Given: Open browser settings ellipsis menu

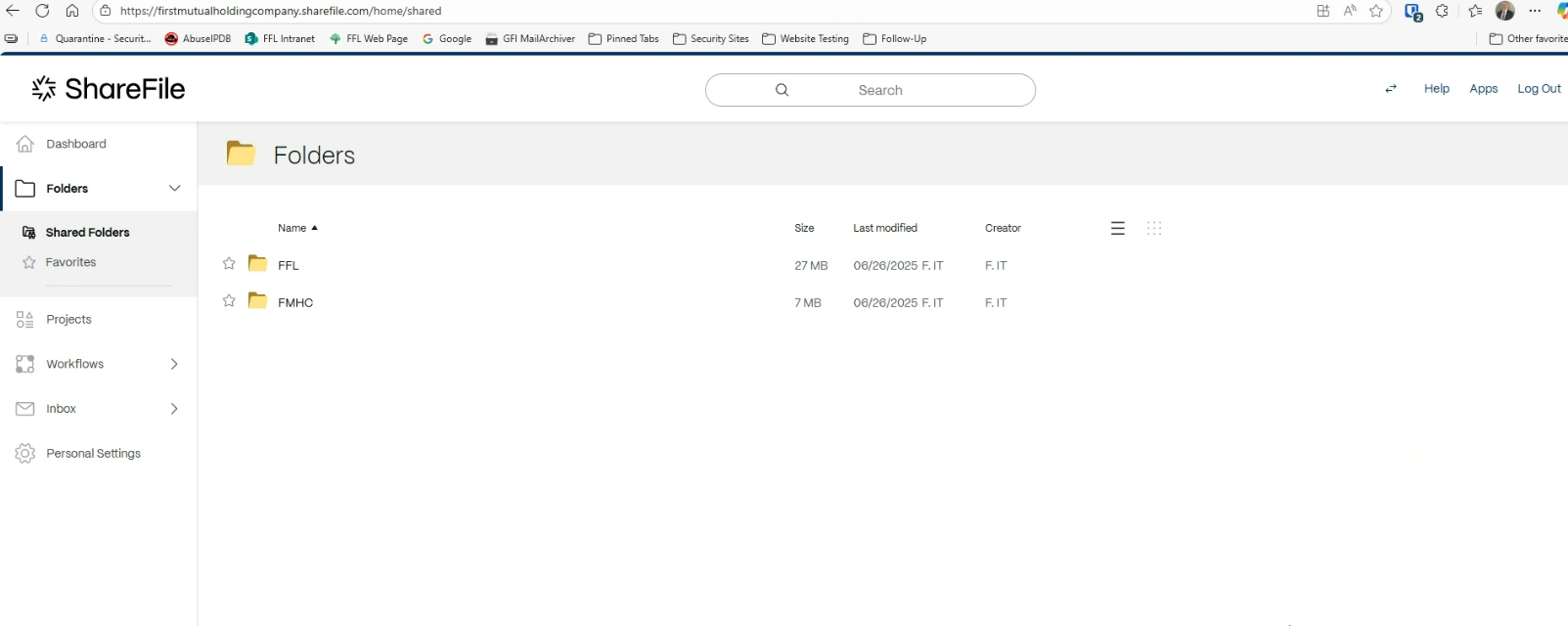Looking at the screenshot, I should tap(1535, 11).
